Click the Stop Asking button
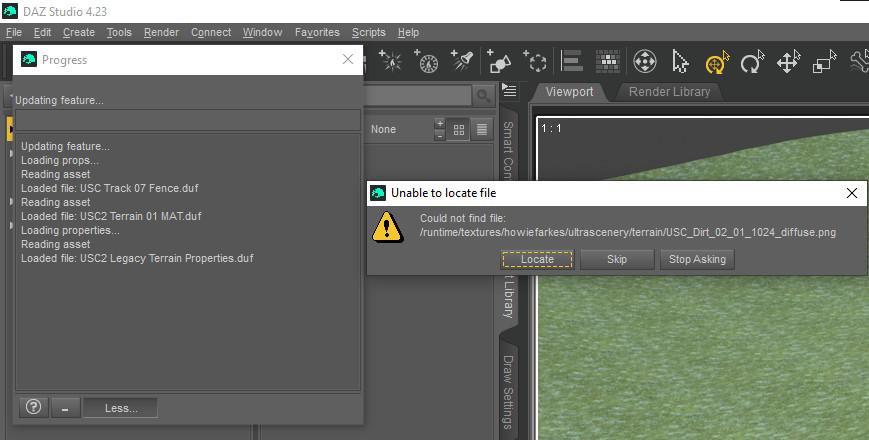 pos(697,259)
